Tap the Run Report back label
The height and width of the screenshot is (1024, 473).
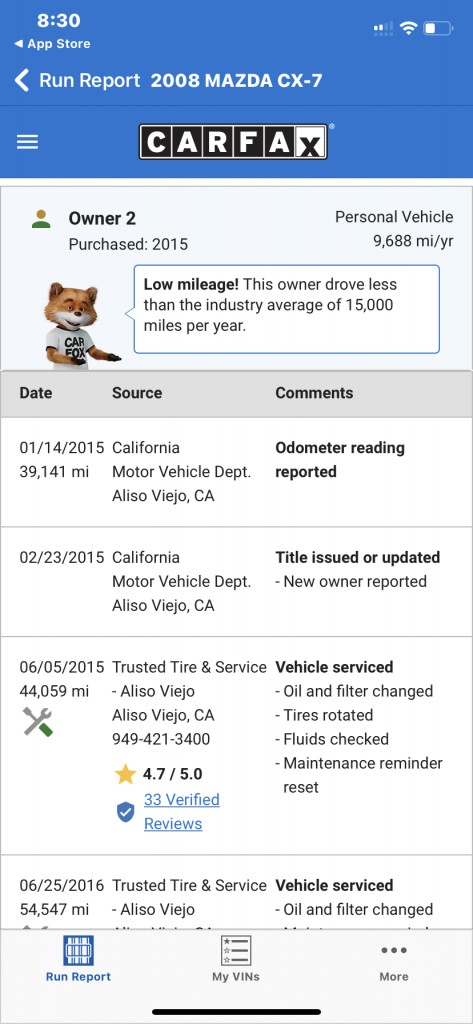pyautogui.click(x=90, y=80)
